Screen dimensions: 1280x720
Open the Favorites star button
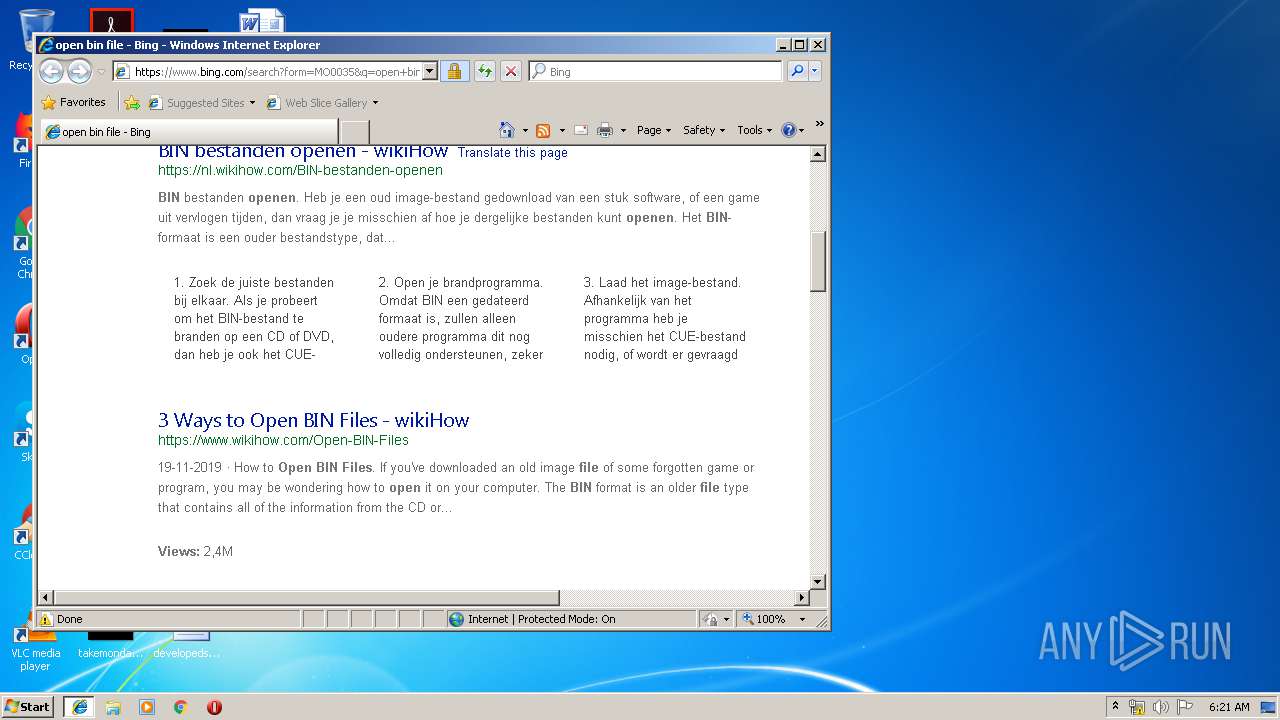[x=73, y=102]
